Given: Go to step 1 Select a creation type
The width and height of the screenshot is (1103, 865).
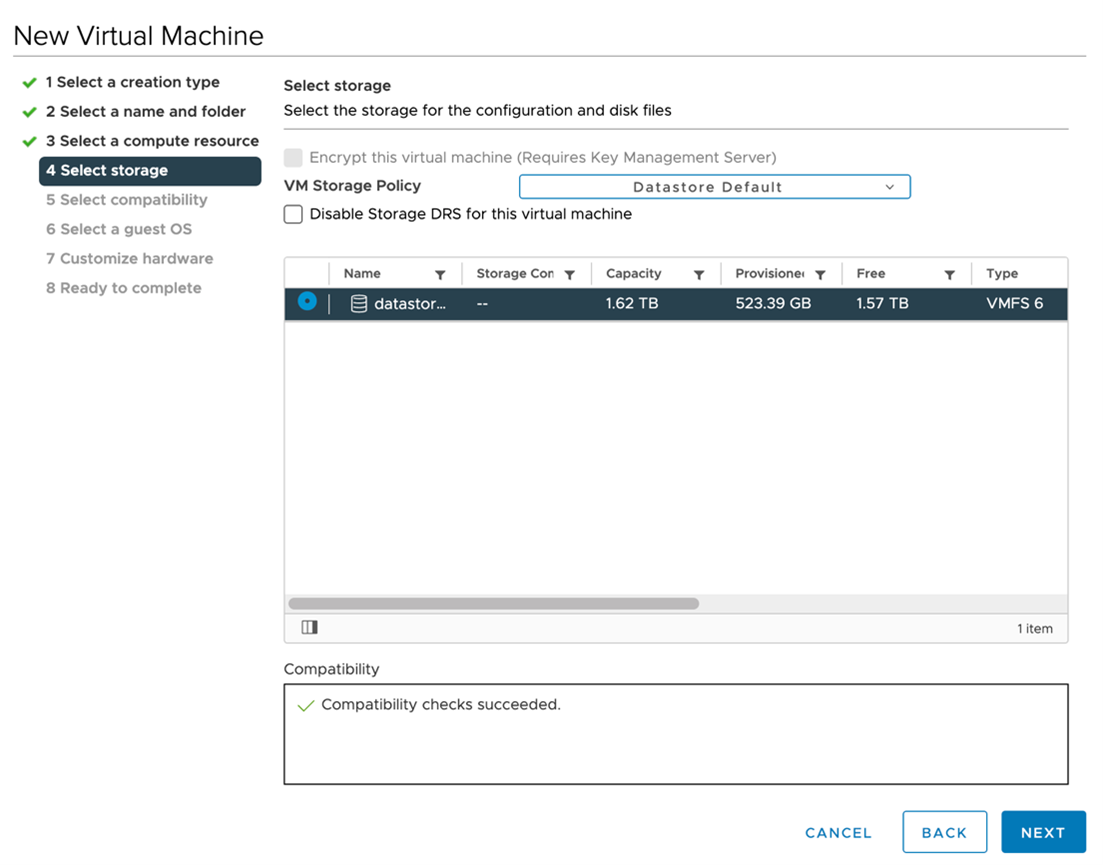Looking at the screenshot, I should tap(132, 82).
